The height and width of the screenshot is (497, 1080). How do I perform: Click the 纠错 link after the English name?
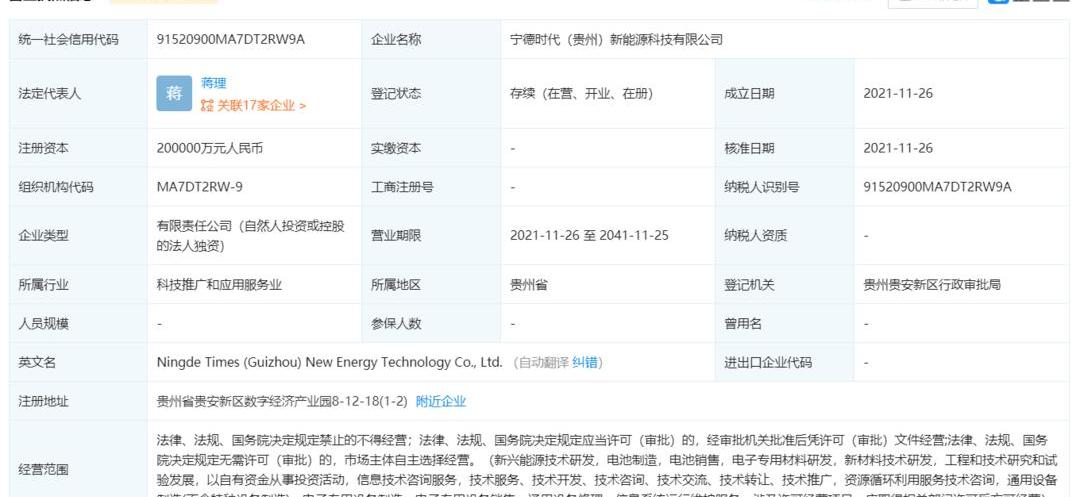coord(585,362)
